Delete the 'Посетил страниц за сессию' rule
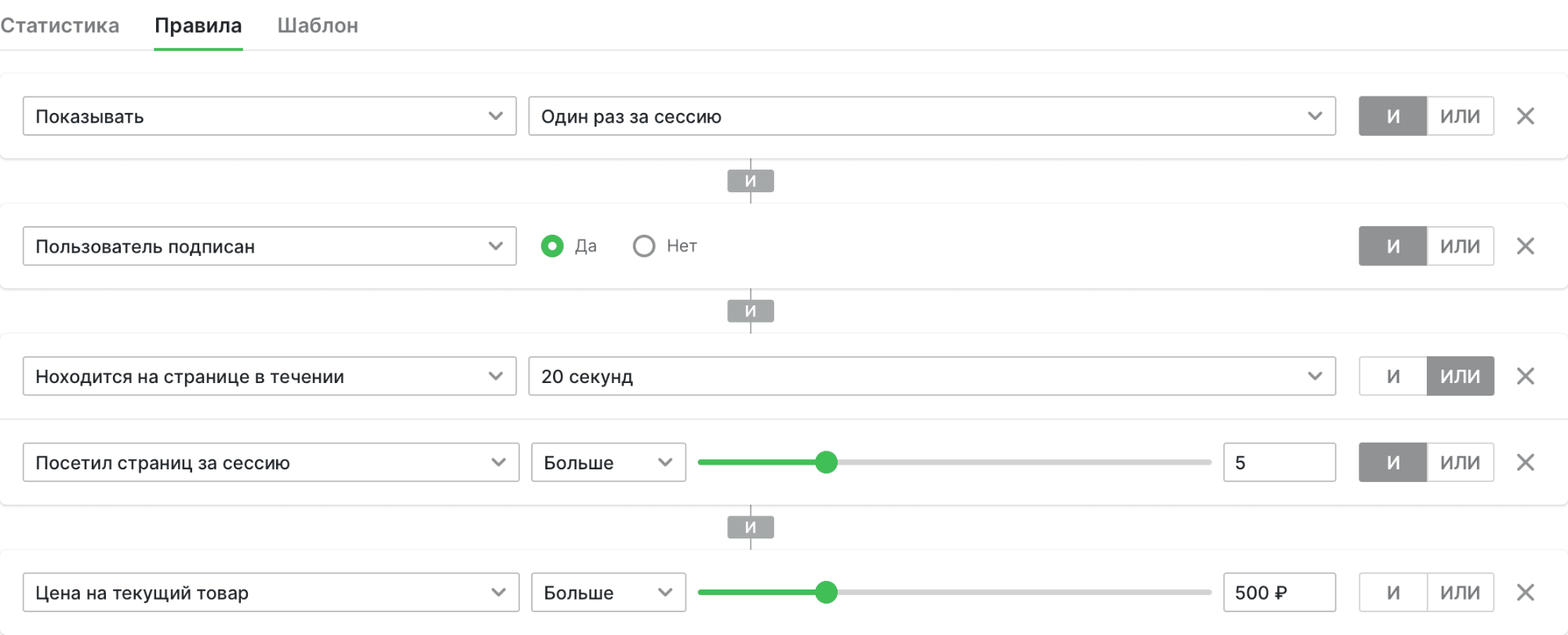 (1525, 462)
